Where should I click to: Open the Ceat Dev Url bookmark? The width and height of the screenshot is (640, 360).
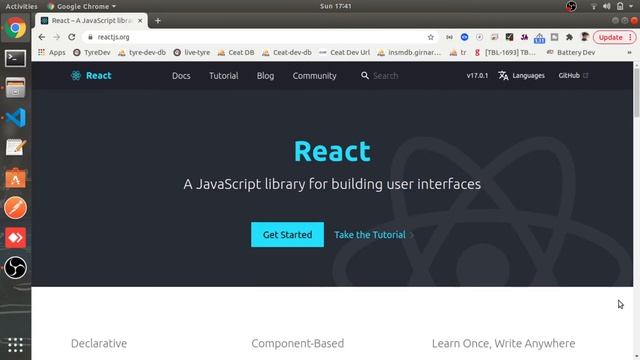point(344,52)
